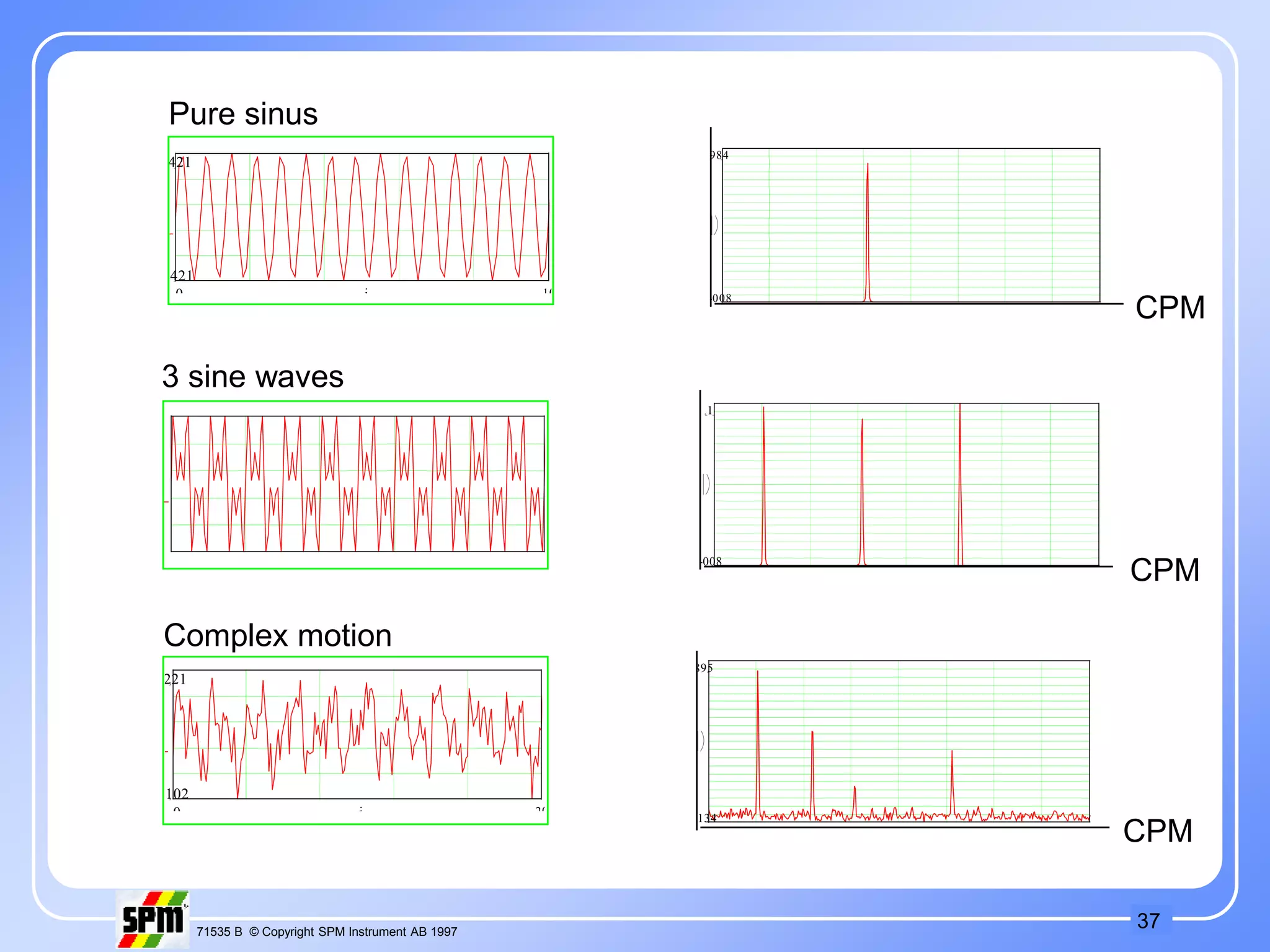Viewport: 1270px width, 952px height.
Task: Click the Pure sinus heading
Action: [x=243, y=114]
